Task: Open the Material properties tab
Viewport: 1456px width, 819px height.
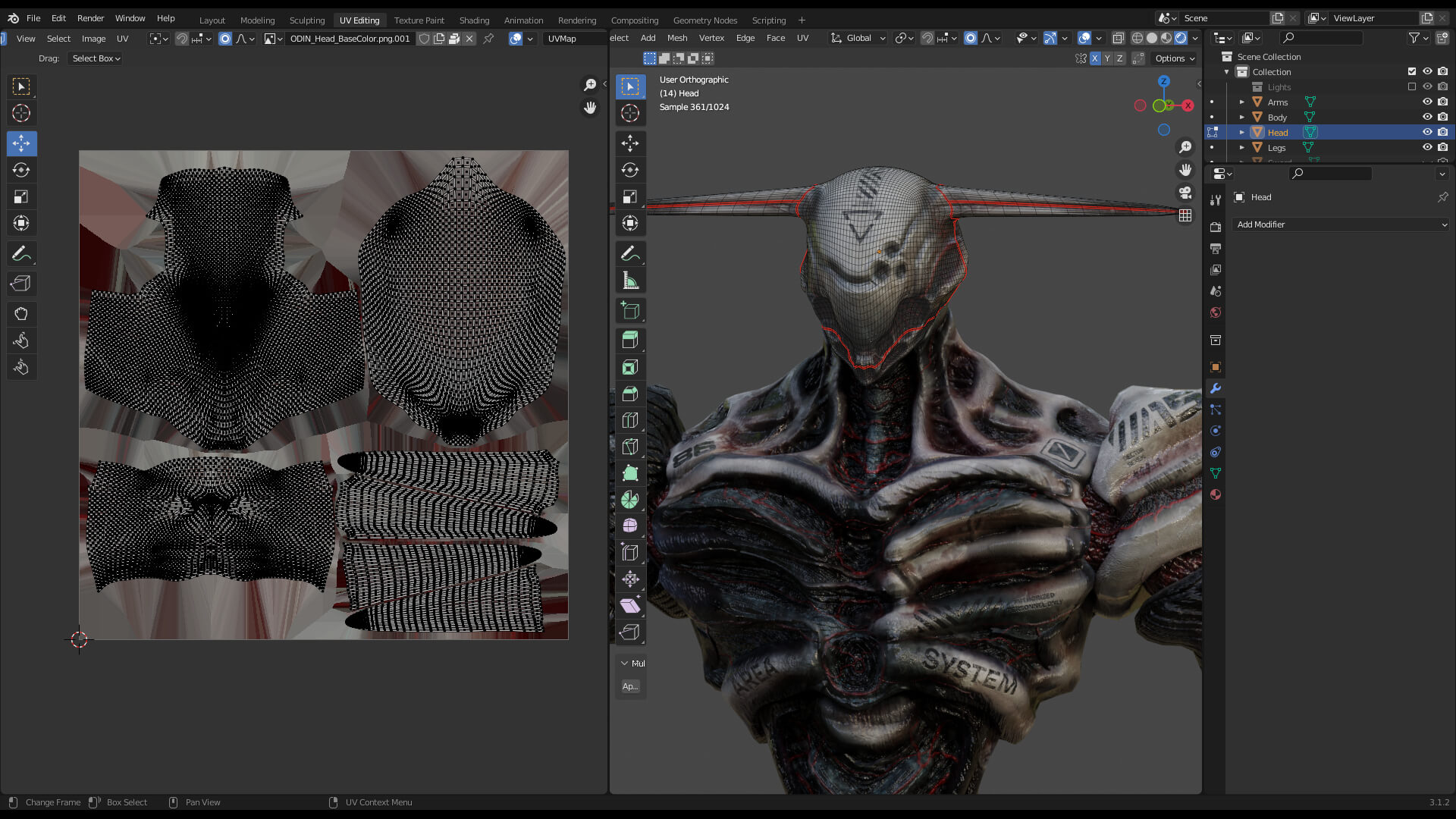Action: 1216,494
